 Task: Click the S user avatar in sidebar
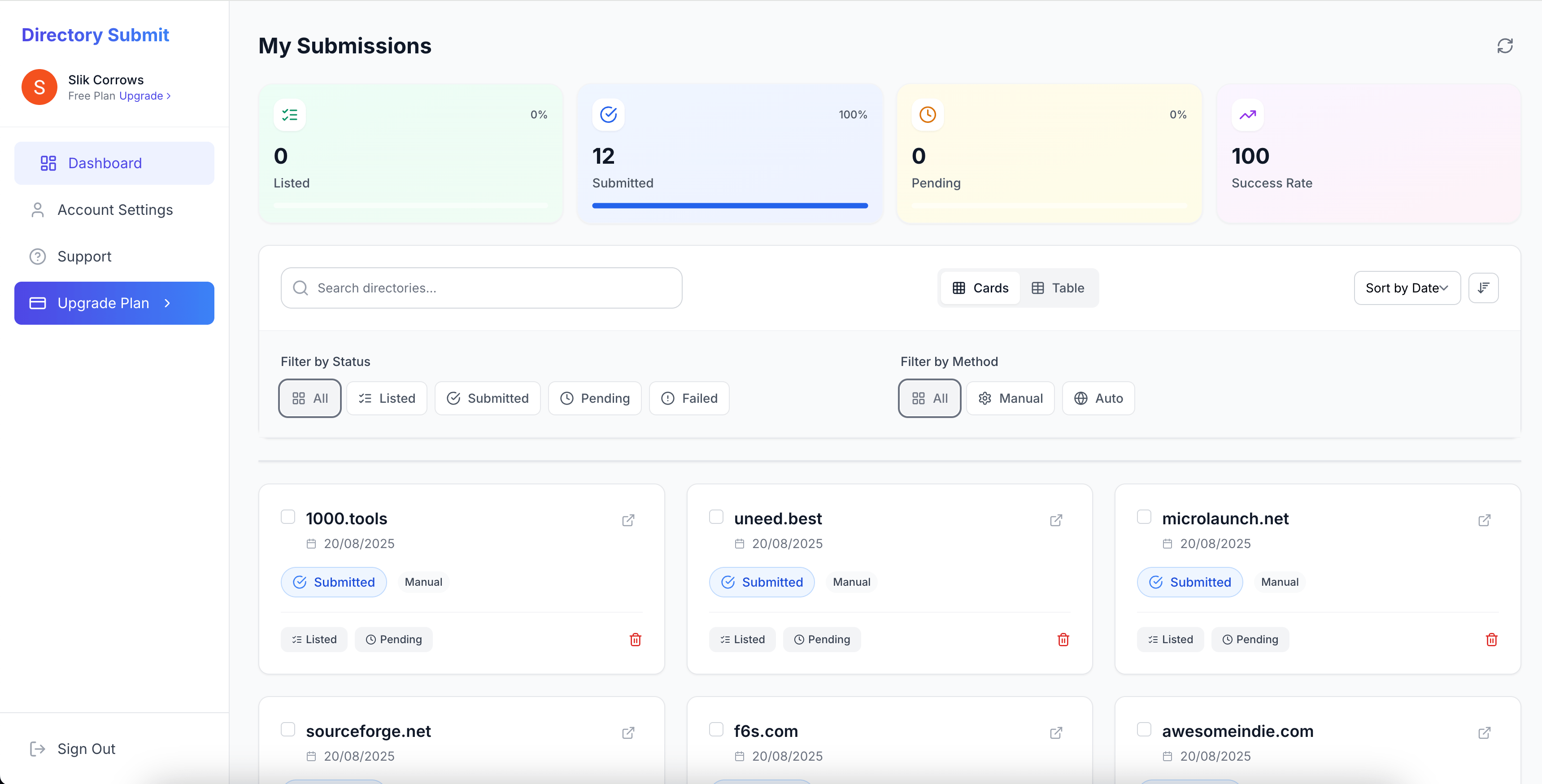39,87
